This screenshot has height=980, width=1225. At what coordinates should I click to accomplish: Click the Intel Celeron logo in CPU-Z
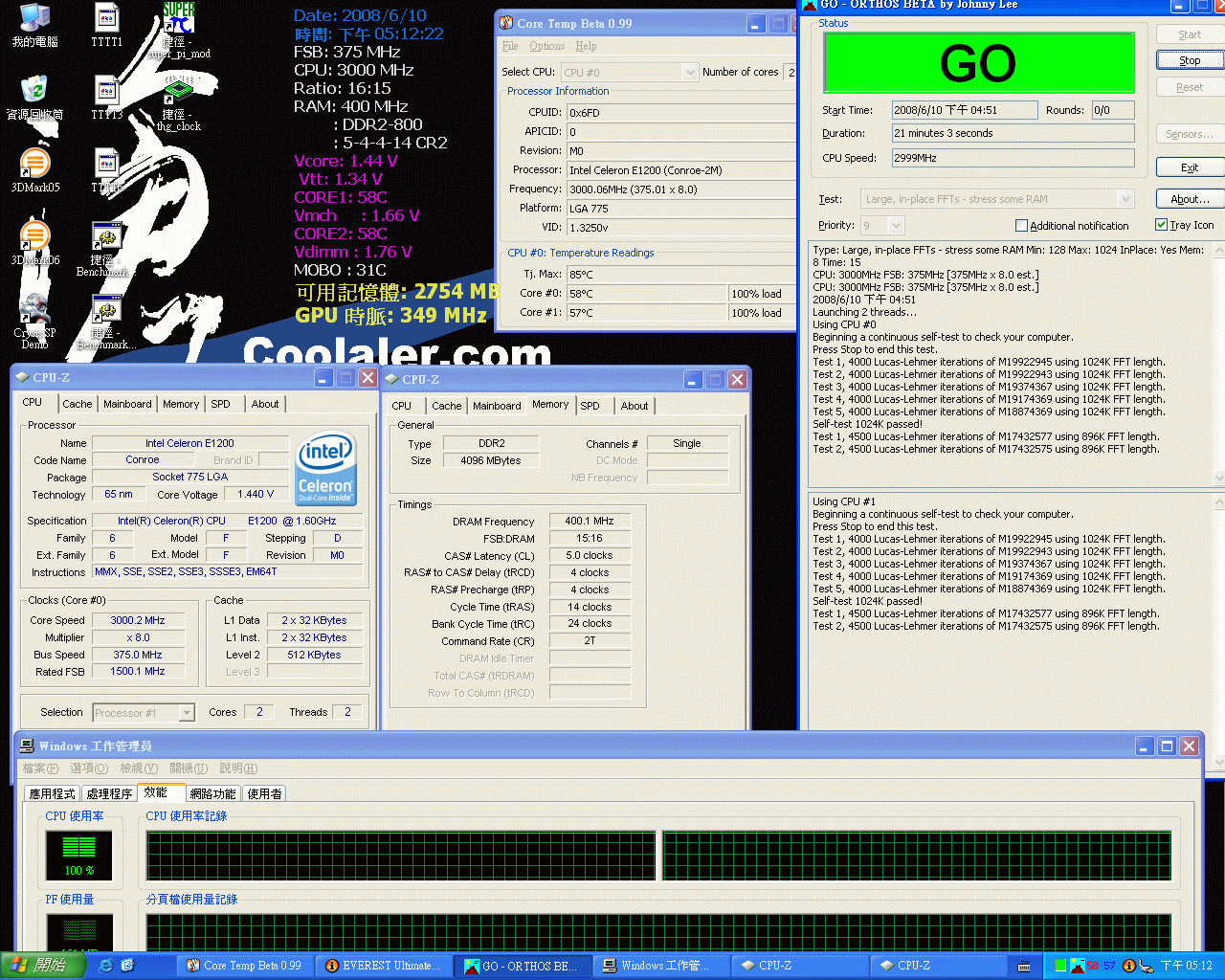coord(326,468)
